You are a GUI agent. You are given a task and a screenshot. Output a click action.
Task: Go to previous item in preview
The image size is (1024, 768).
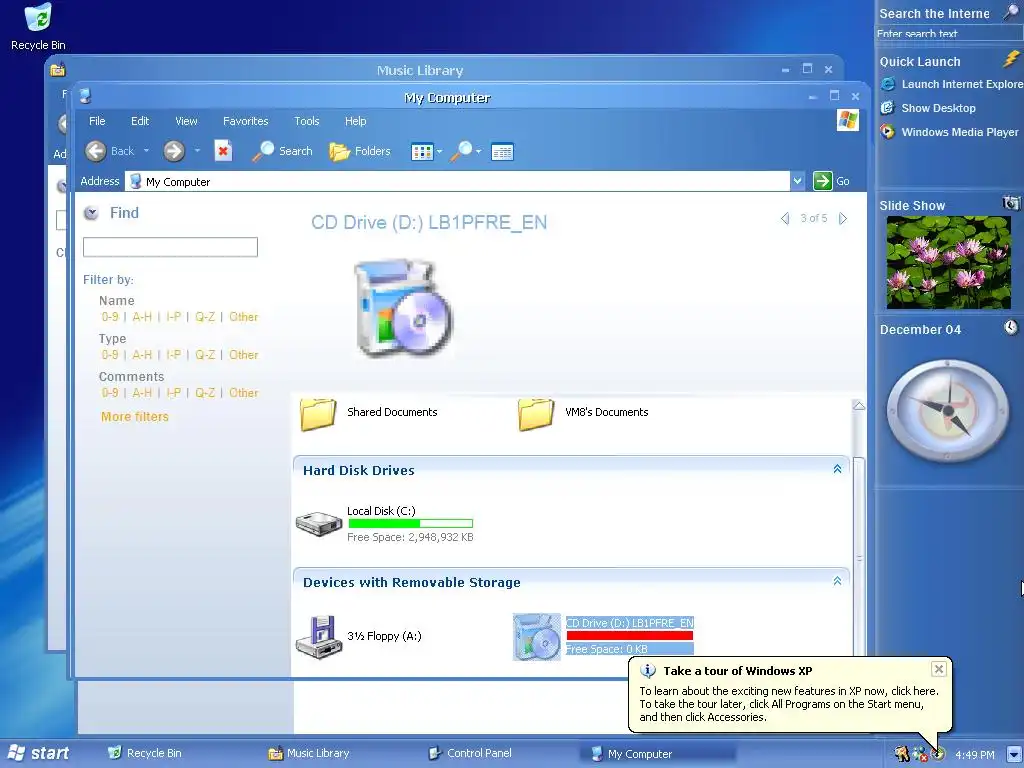[785, 218]
